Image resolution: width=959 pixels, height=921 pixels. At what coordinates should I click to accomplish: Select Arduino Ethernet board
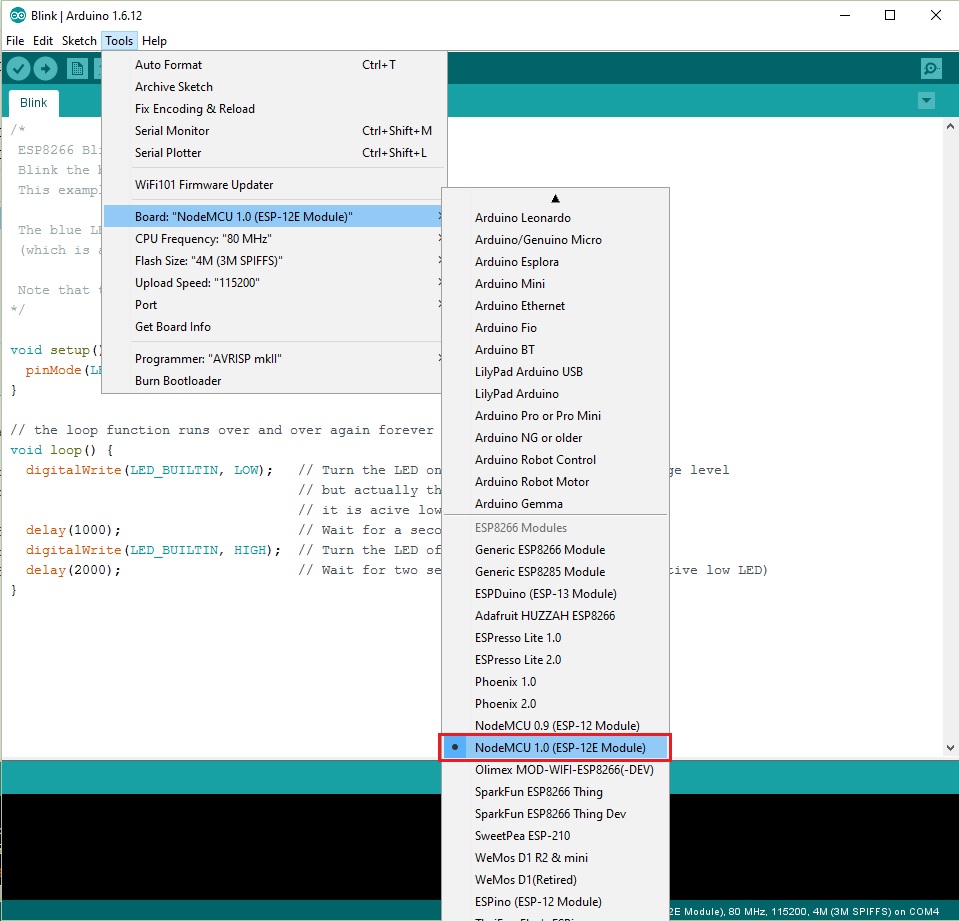(555, 306)
